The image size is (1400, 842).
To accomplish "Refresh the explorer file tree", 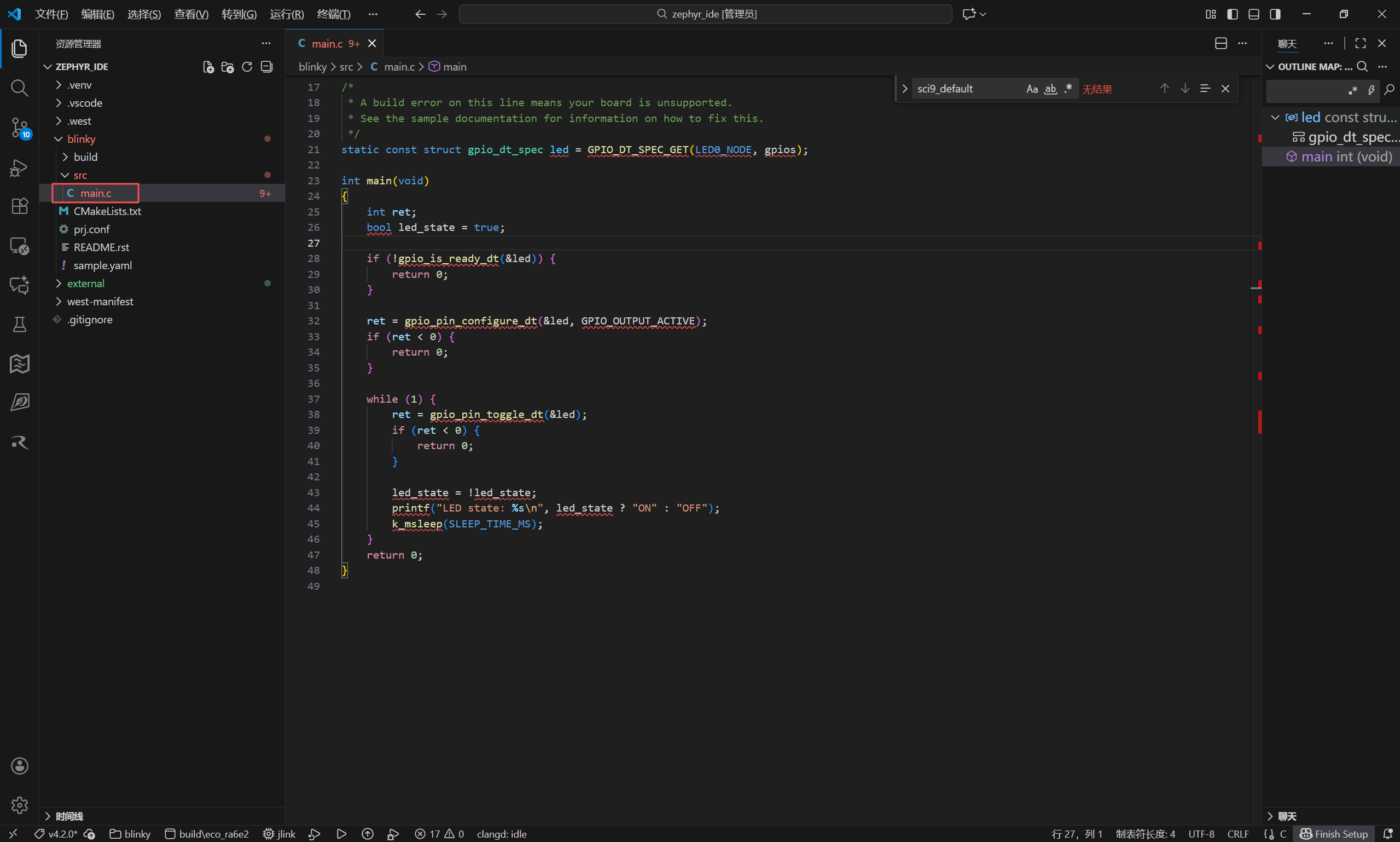I will pyautogui.click(x=247, y=67).
